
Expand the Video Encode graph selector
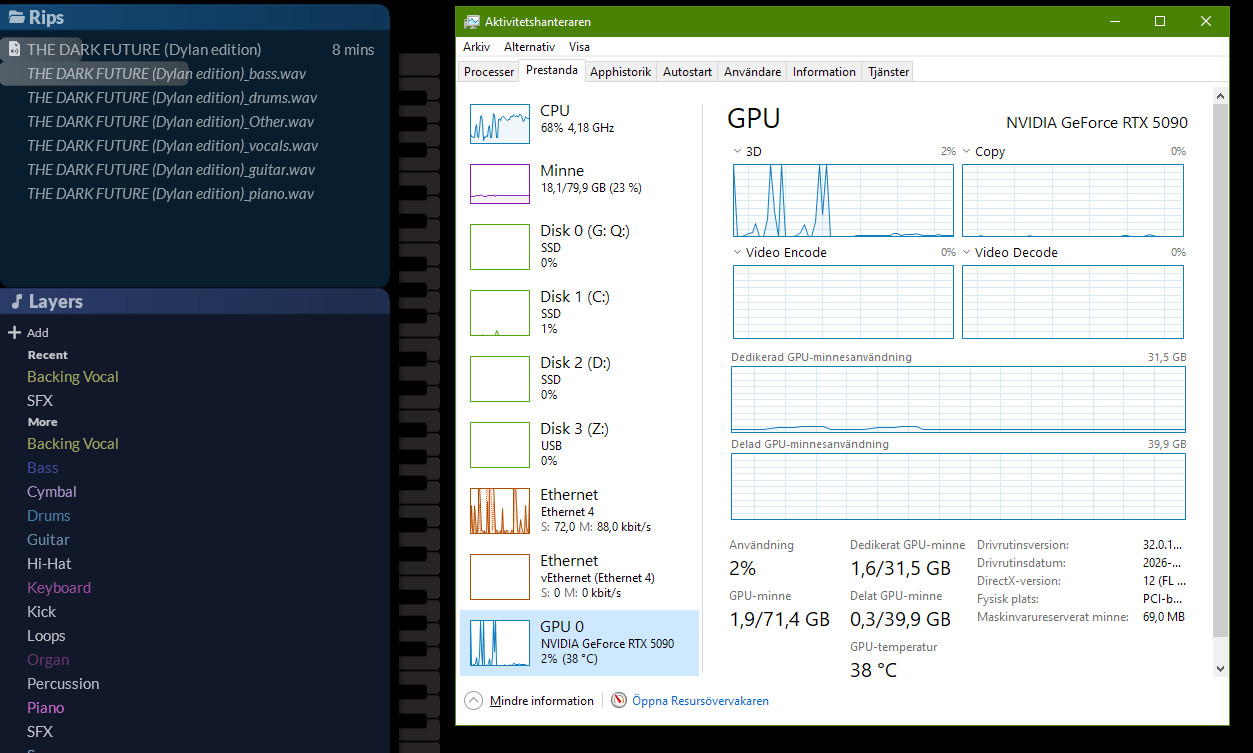click(738, 253)
